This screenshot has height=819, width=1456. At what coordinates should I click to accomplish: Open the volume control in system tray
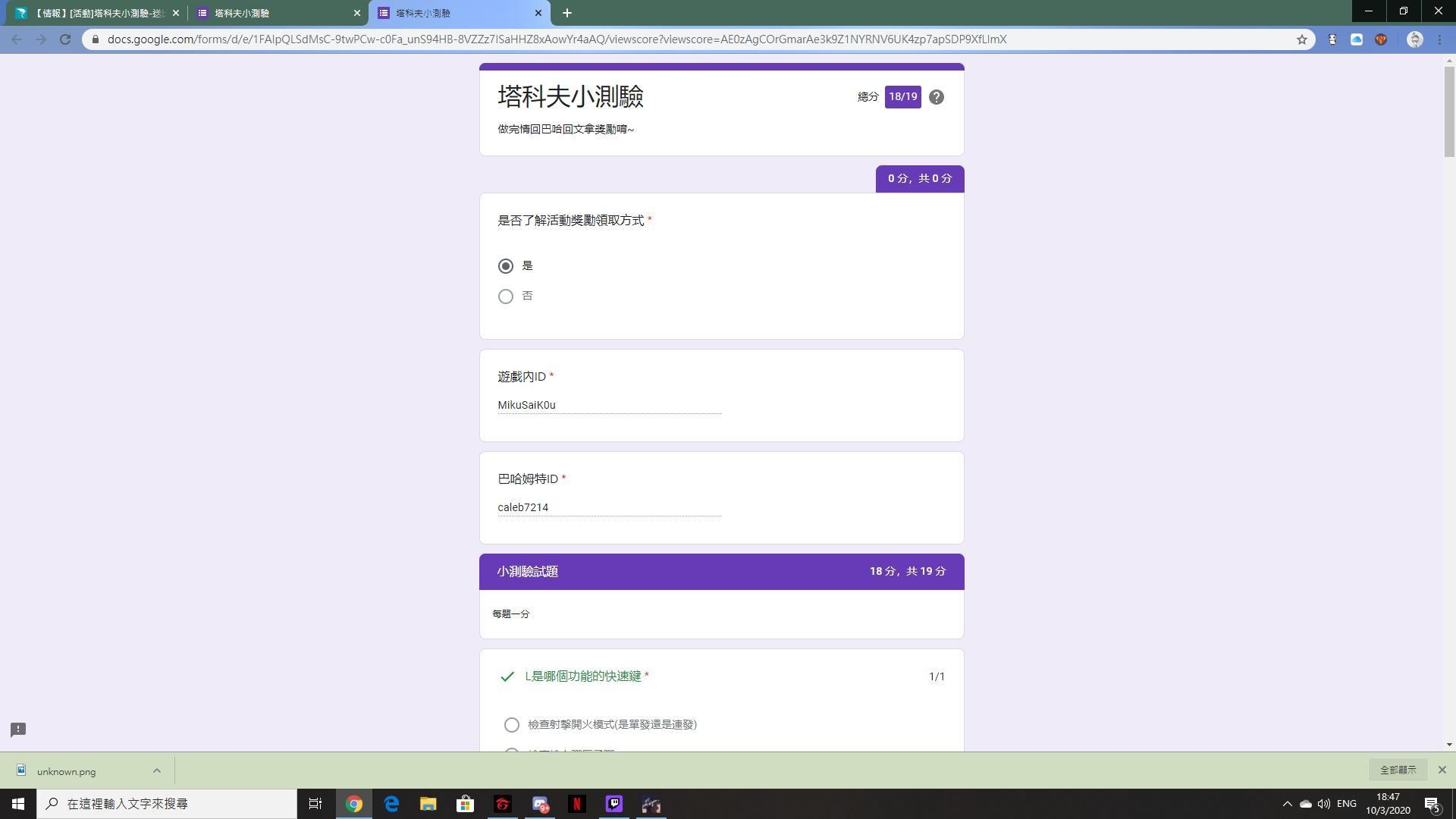pos(1324,804)
